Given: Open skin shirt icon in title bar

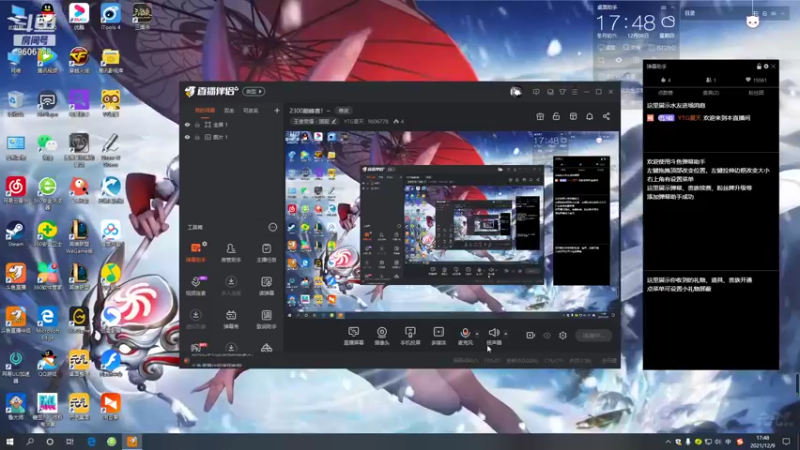Looking at the screenshot, I should (x=562, y=92).
